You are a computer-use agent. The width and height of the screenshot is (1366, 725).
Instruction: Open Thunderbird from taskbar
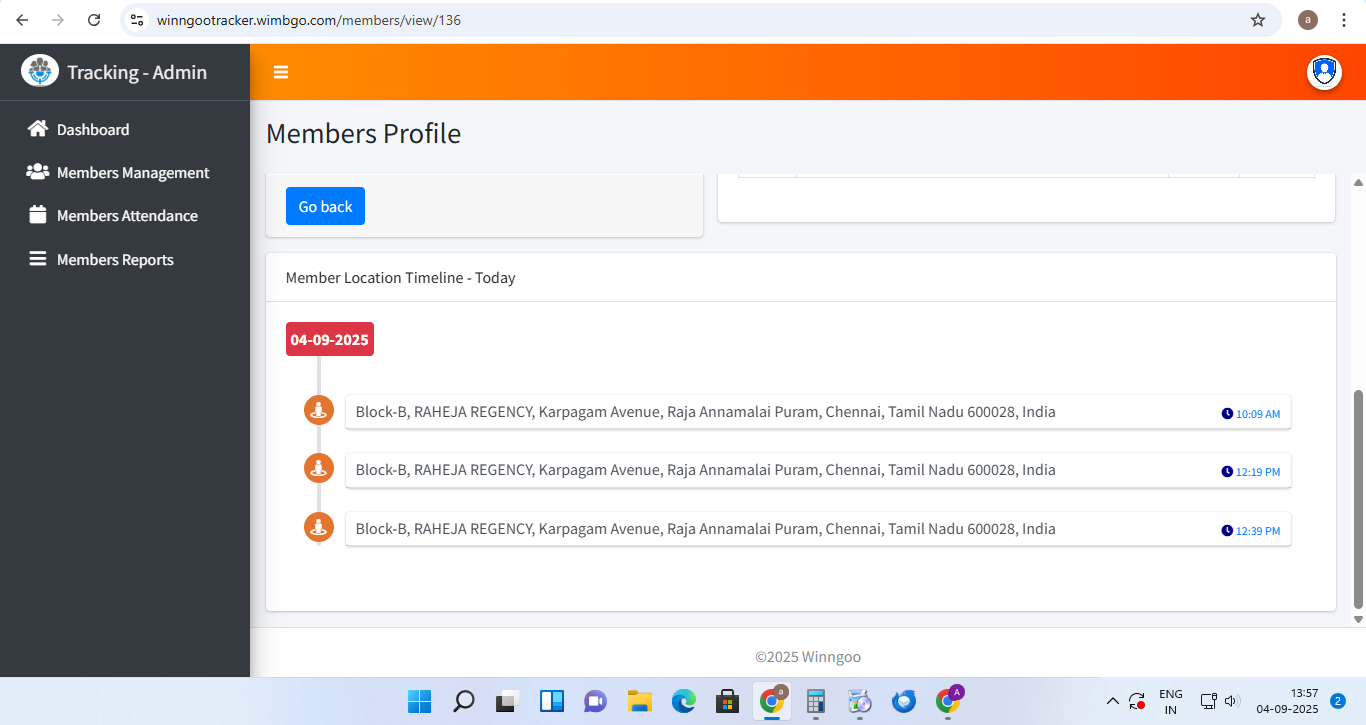pos(904,701)
